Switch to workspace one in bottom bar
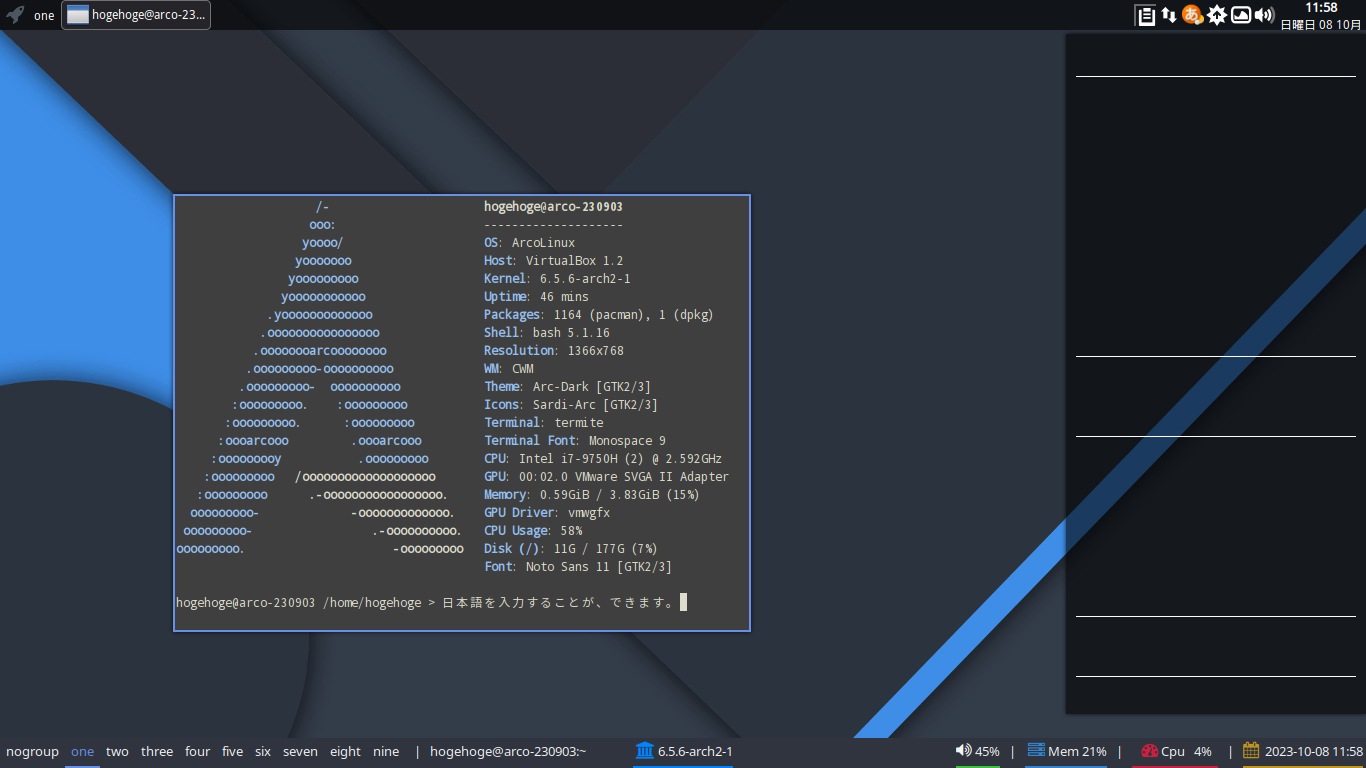 click(82, 751)
